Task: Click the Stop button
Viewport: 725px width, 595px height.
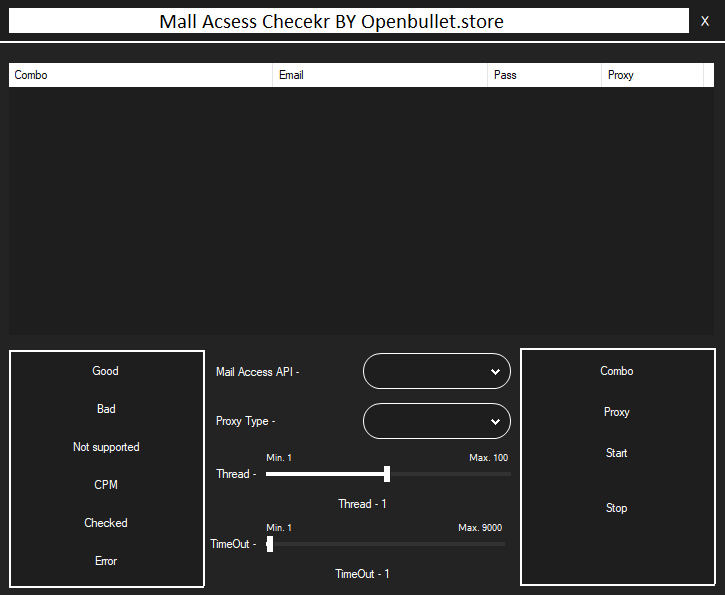Action: click(x=616, y=508)
